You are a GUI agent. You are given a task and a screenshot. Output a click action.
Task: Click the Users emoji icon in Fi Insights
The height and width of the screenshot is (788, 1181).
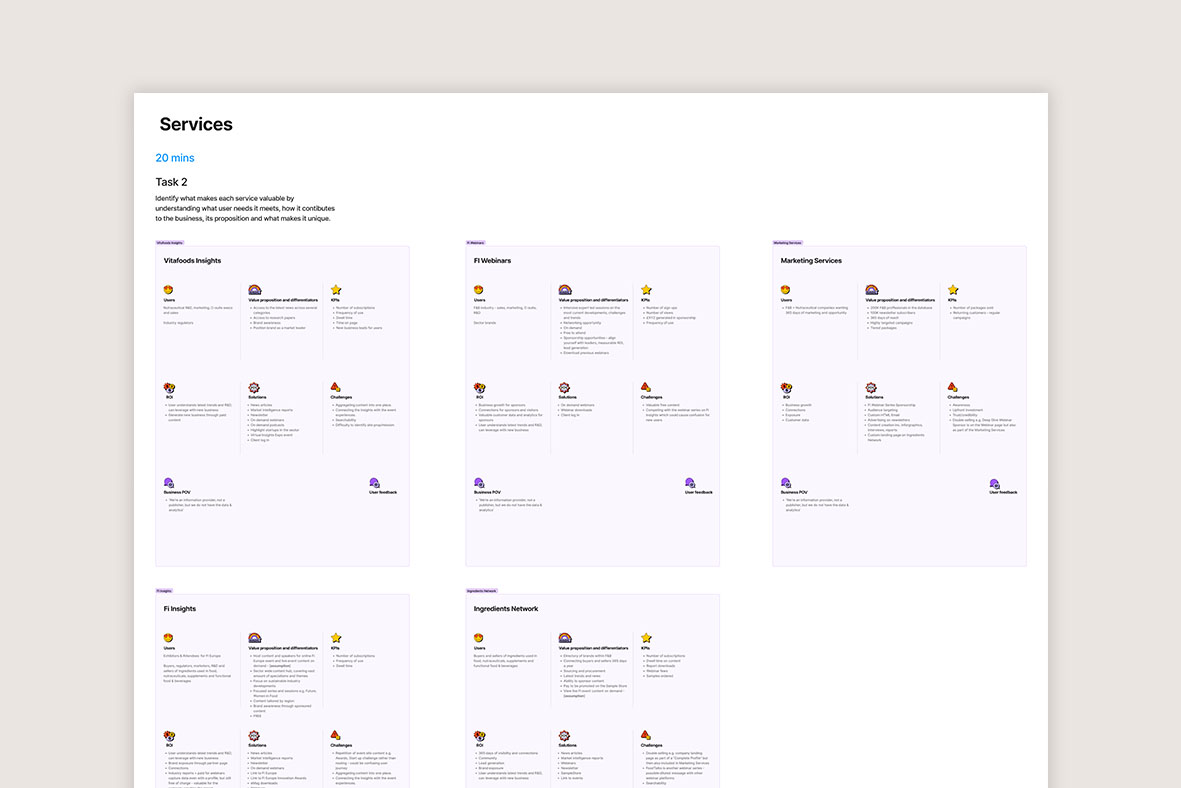[169, 638]
